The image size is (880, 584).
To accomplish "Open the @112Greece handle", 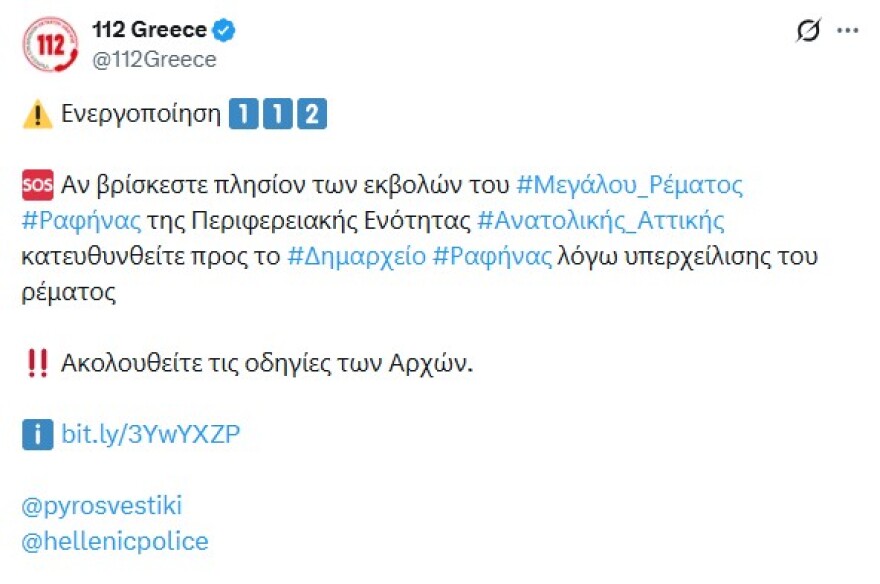I will pyautogui.click(x=154, y=60).
